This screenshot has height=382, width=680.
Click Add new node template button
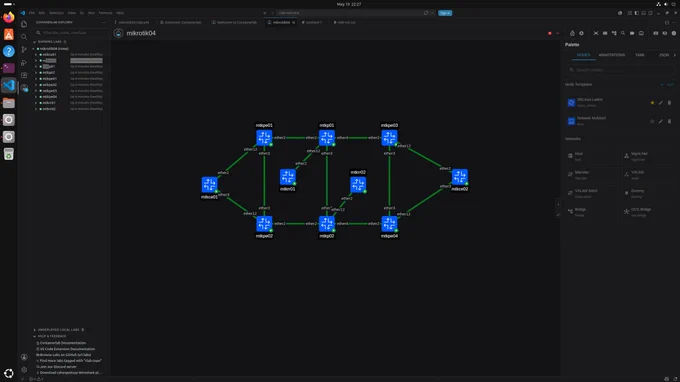tap(667, 85)
